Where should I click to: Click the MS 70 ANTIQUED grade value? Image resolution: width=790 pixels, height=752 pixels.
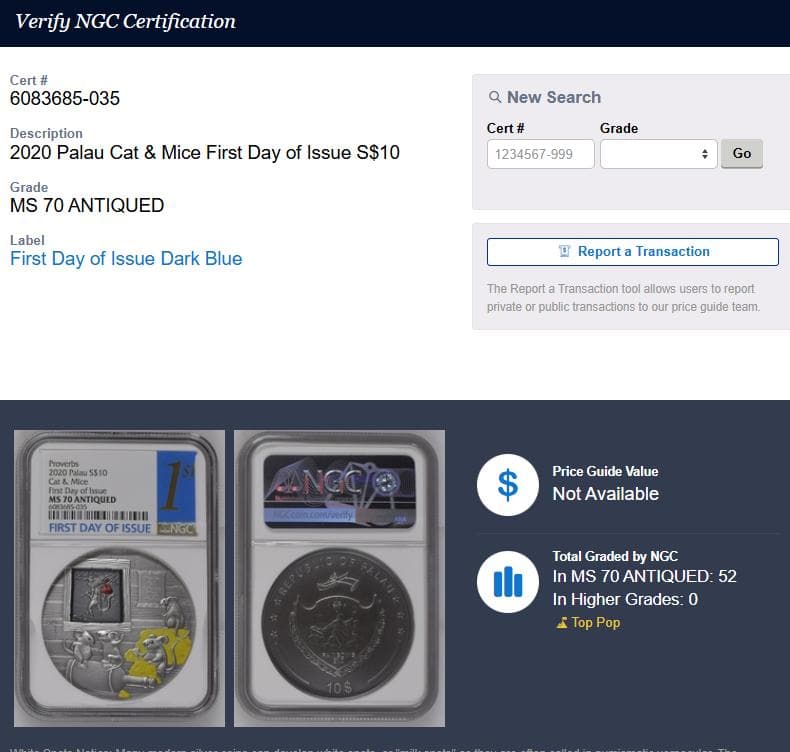(x=87, y=206)
